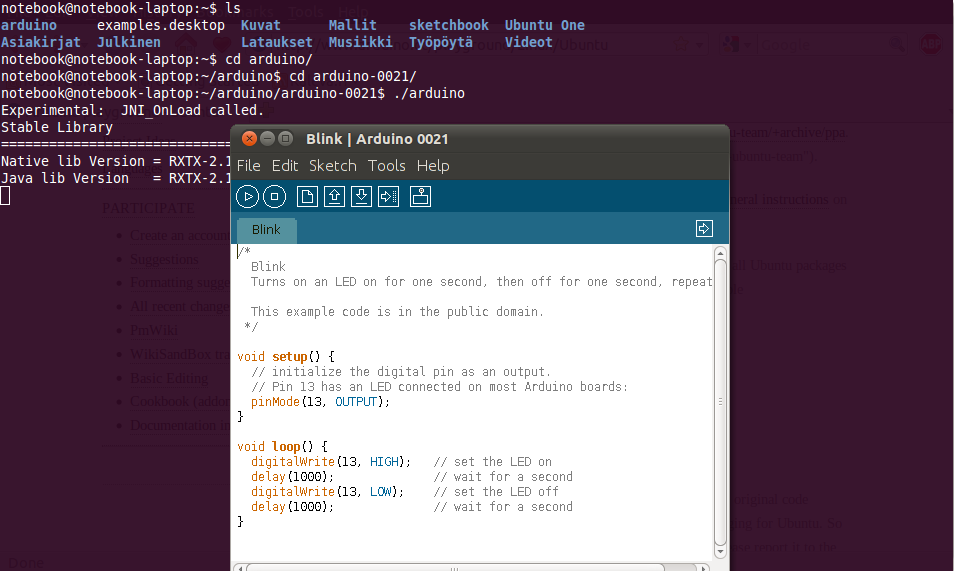Click 'void setup() {' line in code
Viewport: 954px width, 571px height.
tap(286, 357)
